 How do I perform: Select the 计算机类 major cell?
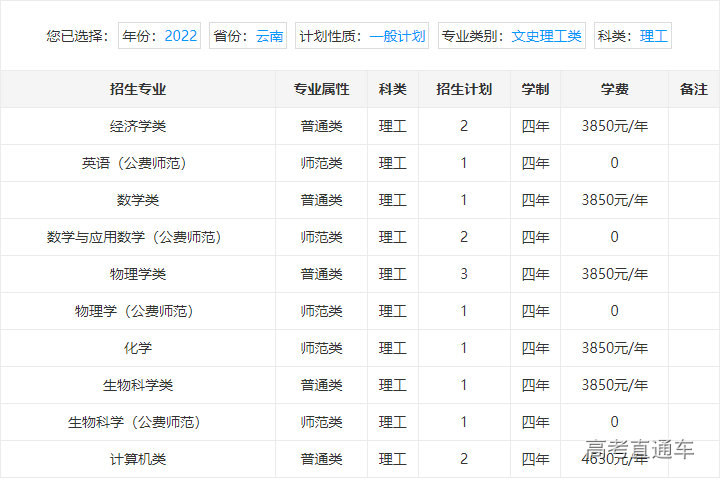(138, 459)
